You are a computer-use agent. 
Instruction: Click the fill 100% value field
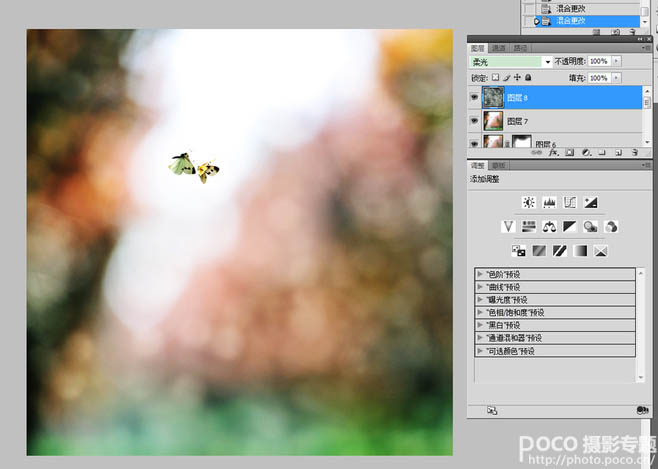pos(599,78)
